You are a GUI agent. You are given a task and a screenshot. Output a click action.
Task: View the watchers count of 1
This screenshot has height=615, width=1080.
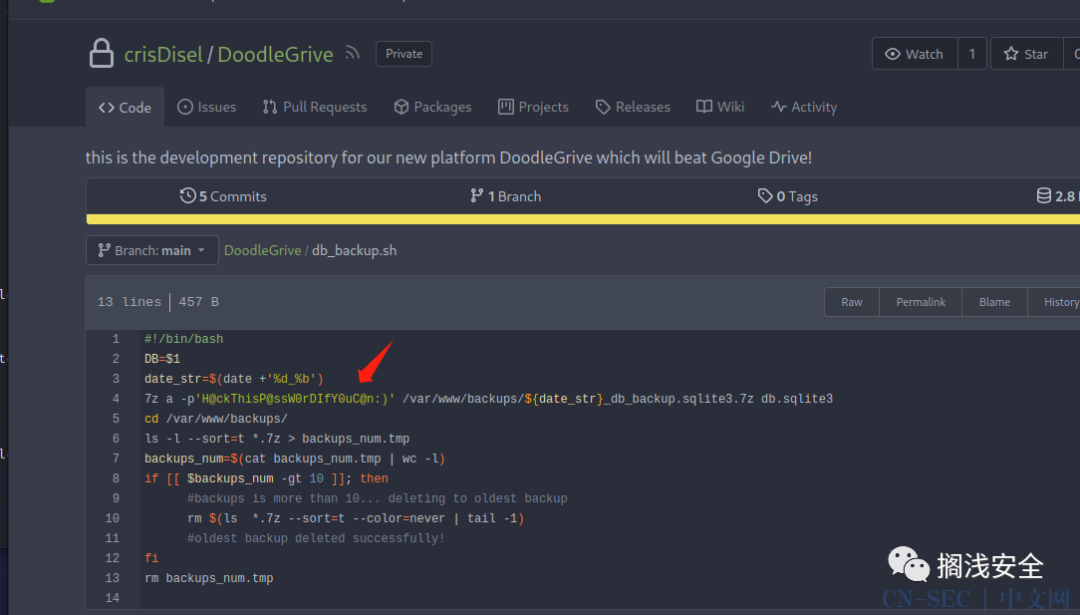pos(972,54)
